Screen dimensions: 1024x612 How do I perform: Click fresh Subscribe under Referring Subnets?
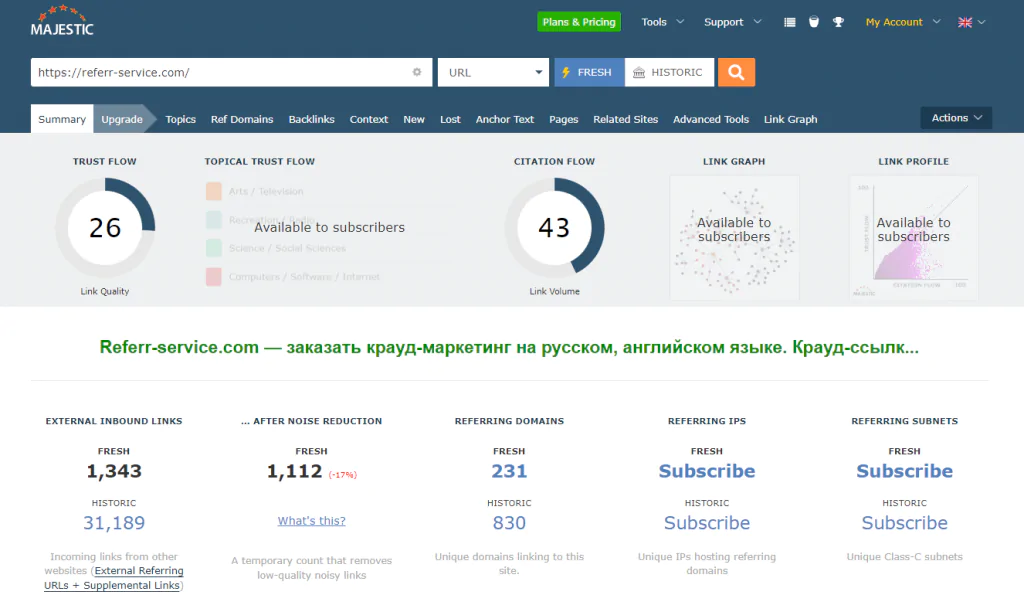click(904, 471)
